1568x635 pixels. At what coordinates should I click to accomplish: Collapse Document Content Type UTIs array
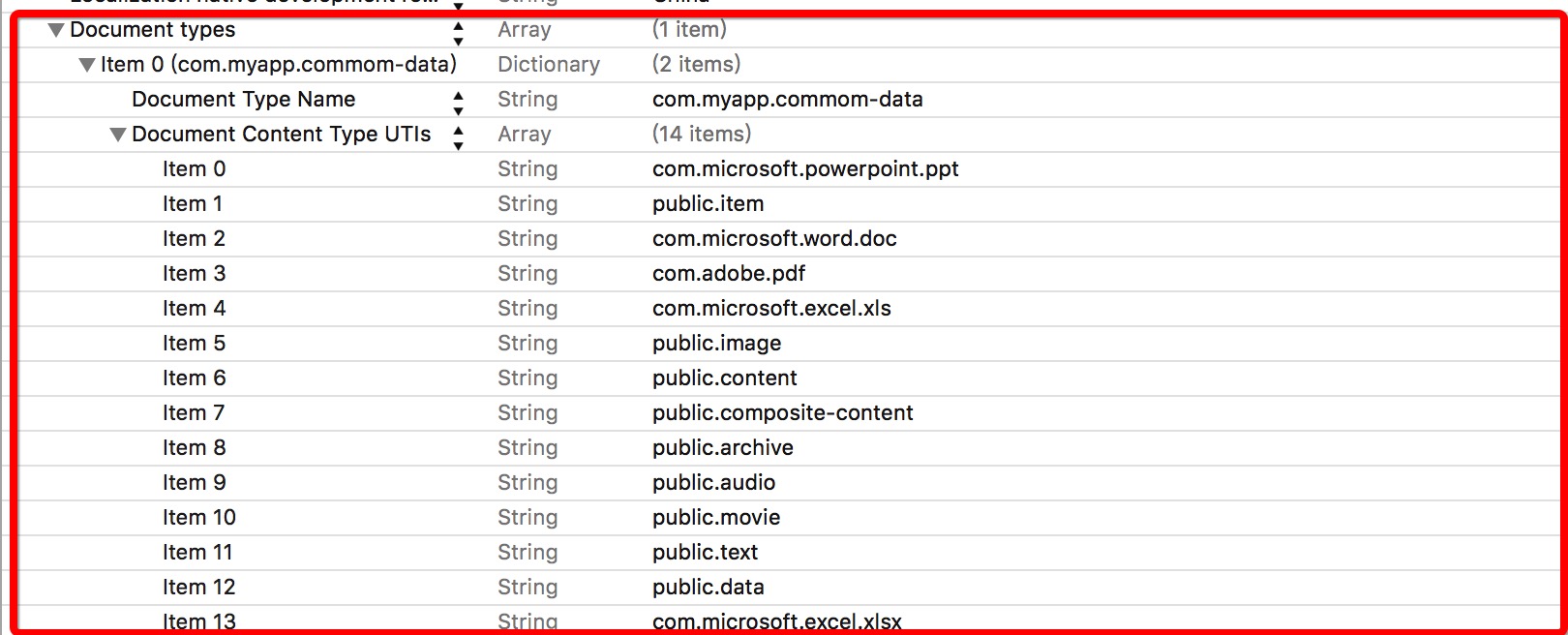pos(118,136)
